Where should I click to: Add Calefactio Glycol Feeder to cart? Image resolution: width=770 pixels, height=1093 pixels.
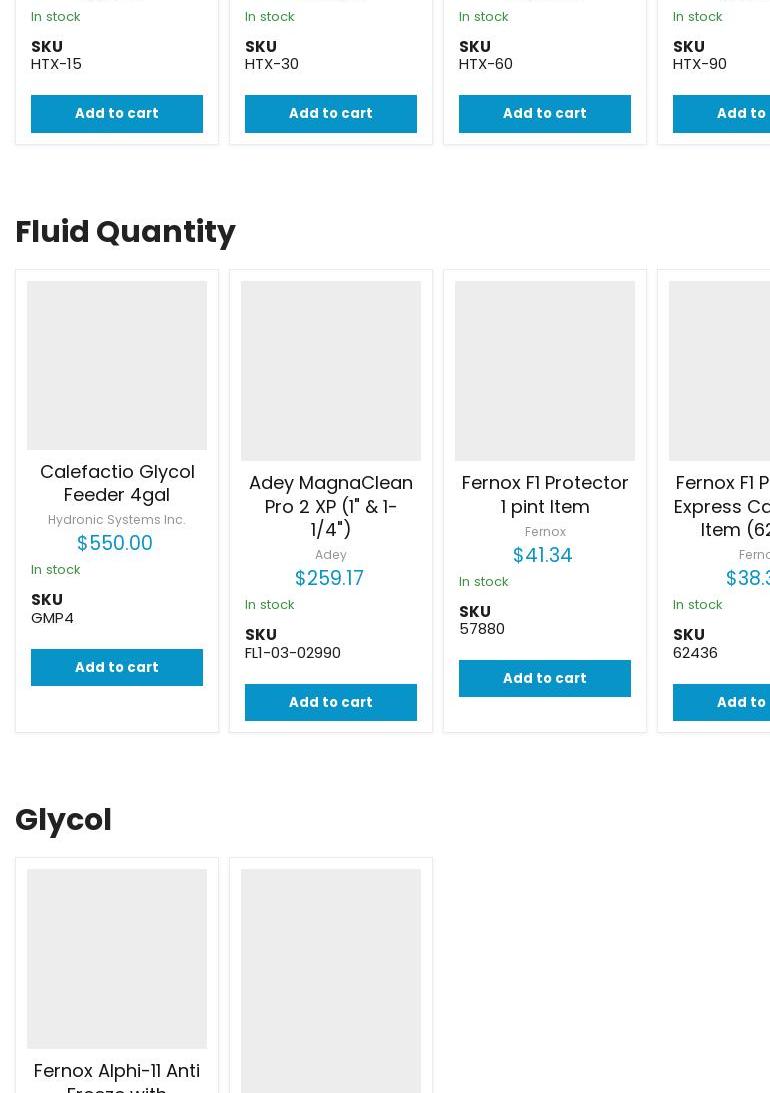pos(117,667)
